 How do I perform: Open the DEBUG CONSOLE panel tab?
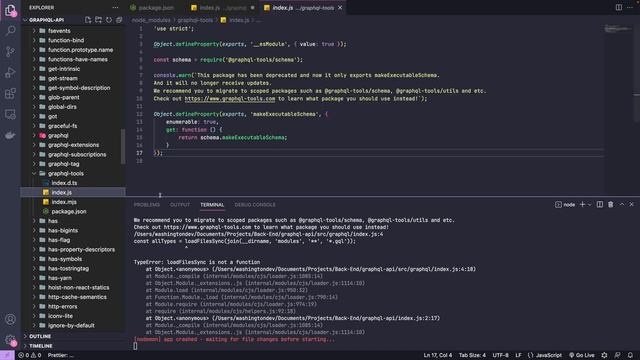(255, 204)
